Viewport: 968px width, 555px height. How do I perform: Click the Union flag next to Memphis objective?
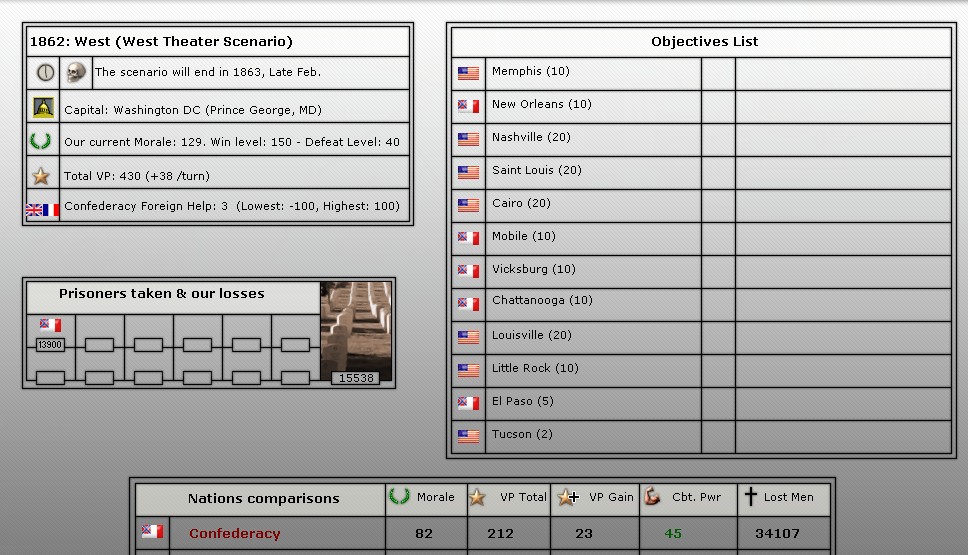pos(468,73)
